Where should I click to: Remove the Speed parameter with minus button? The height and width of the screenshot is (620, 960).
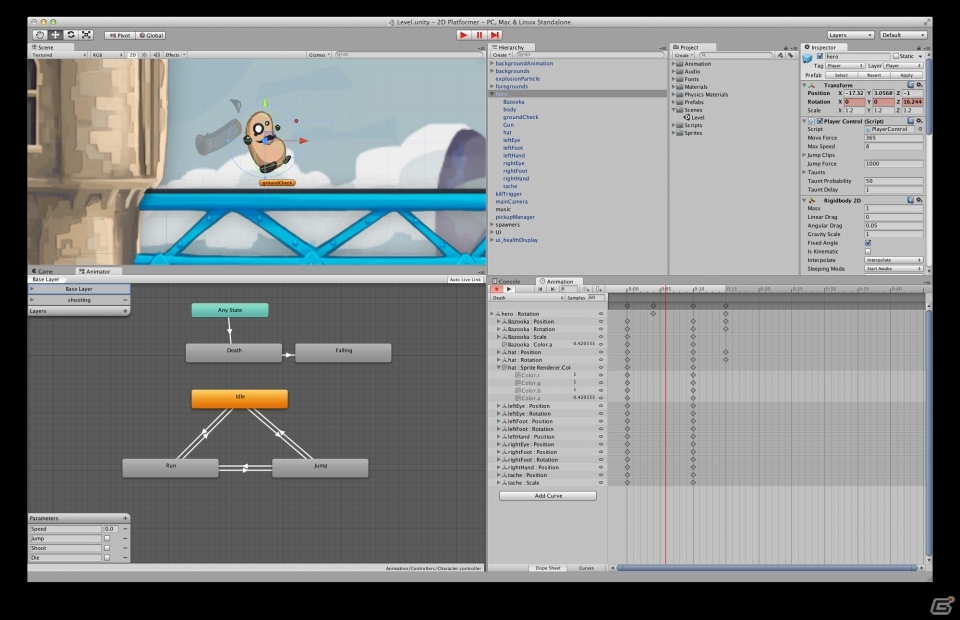click(125, 529)
